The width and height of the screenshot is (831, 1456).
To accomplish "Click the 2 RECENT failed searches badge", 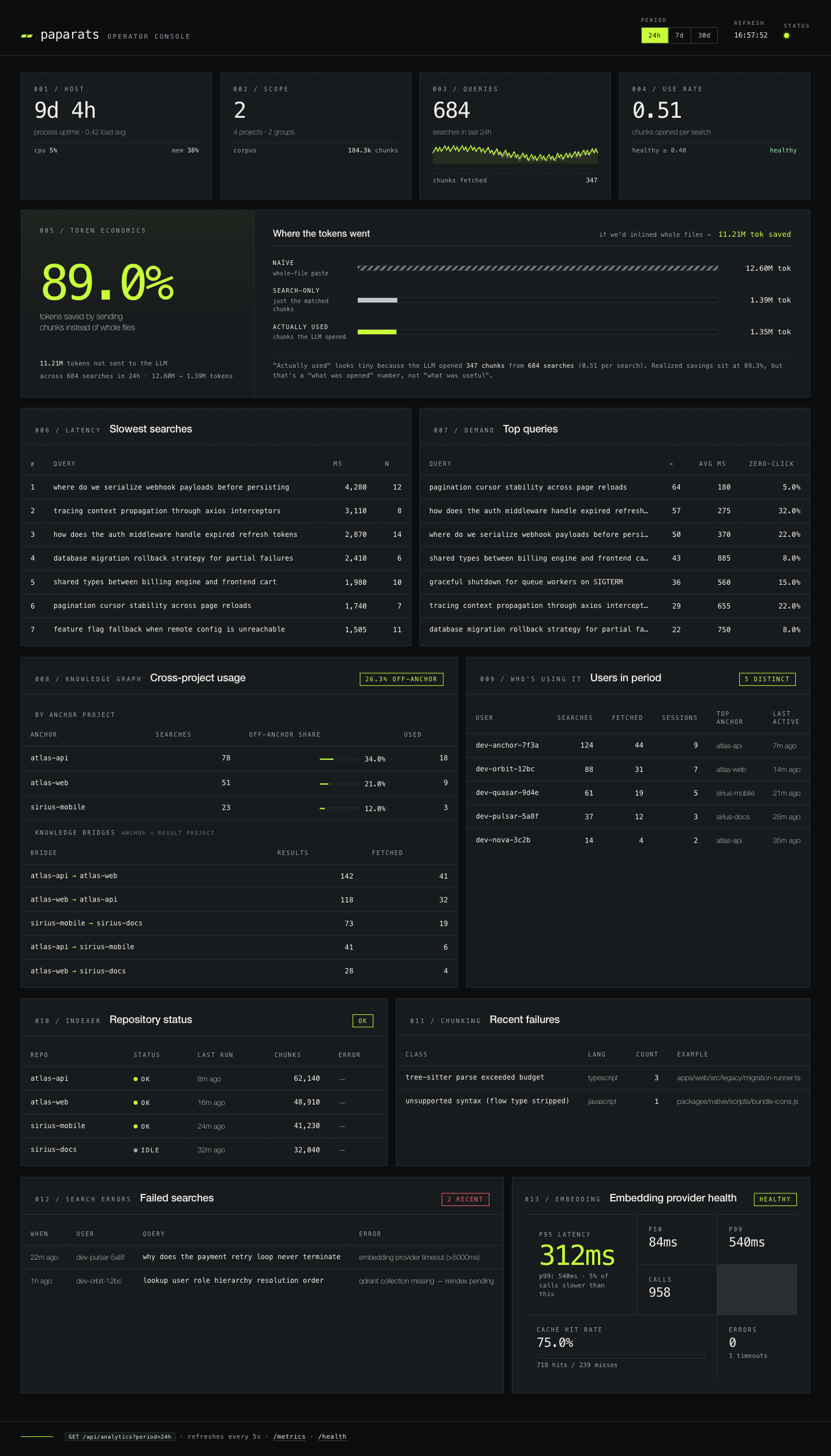I will 465,1199.
